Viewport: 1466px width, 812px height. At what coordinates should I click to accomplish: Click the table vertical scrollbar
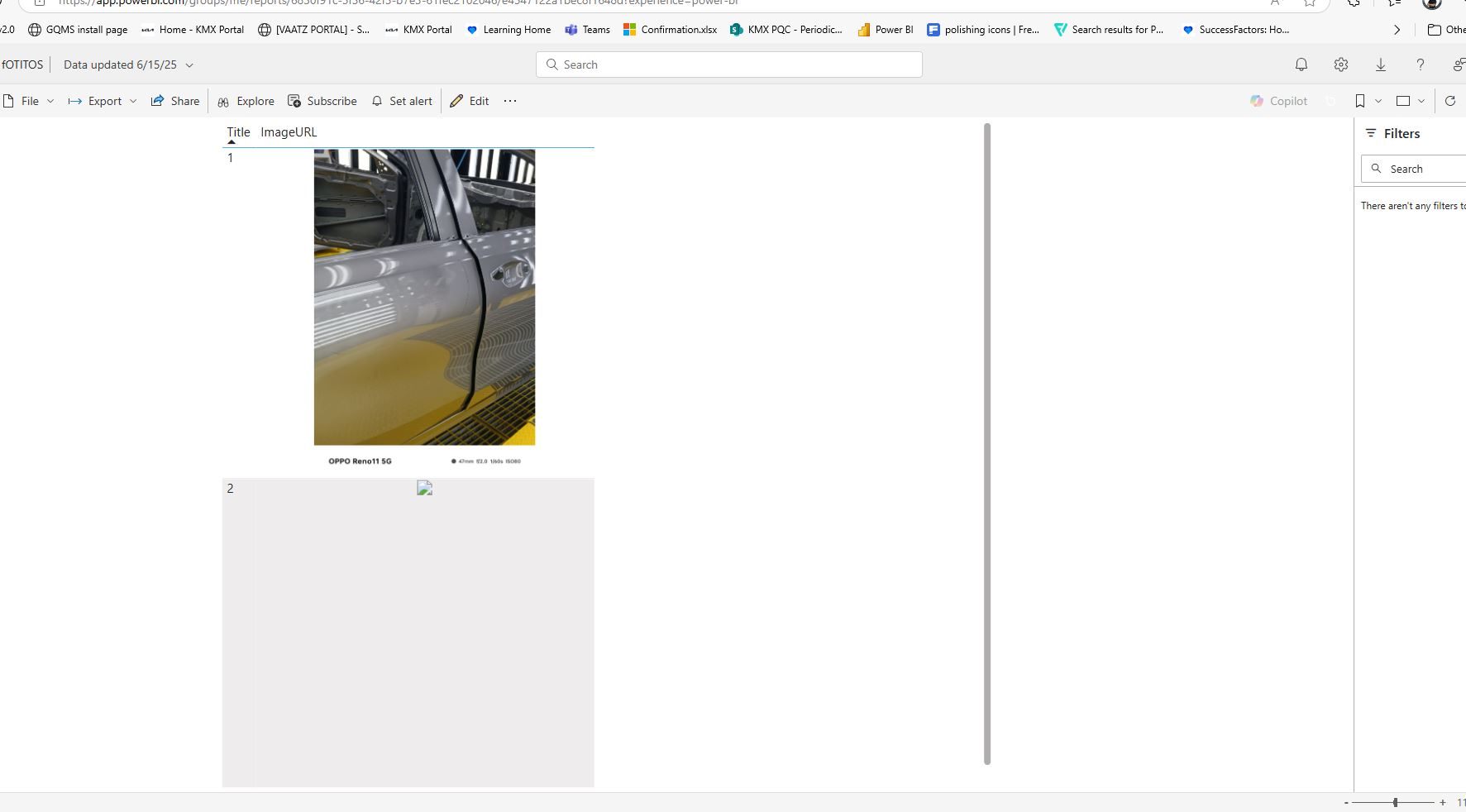[987, 444]
